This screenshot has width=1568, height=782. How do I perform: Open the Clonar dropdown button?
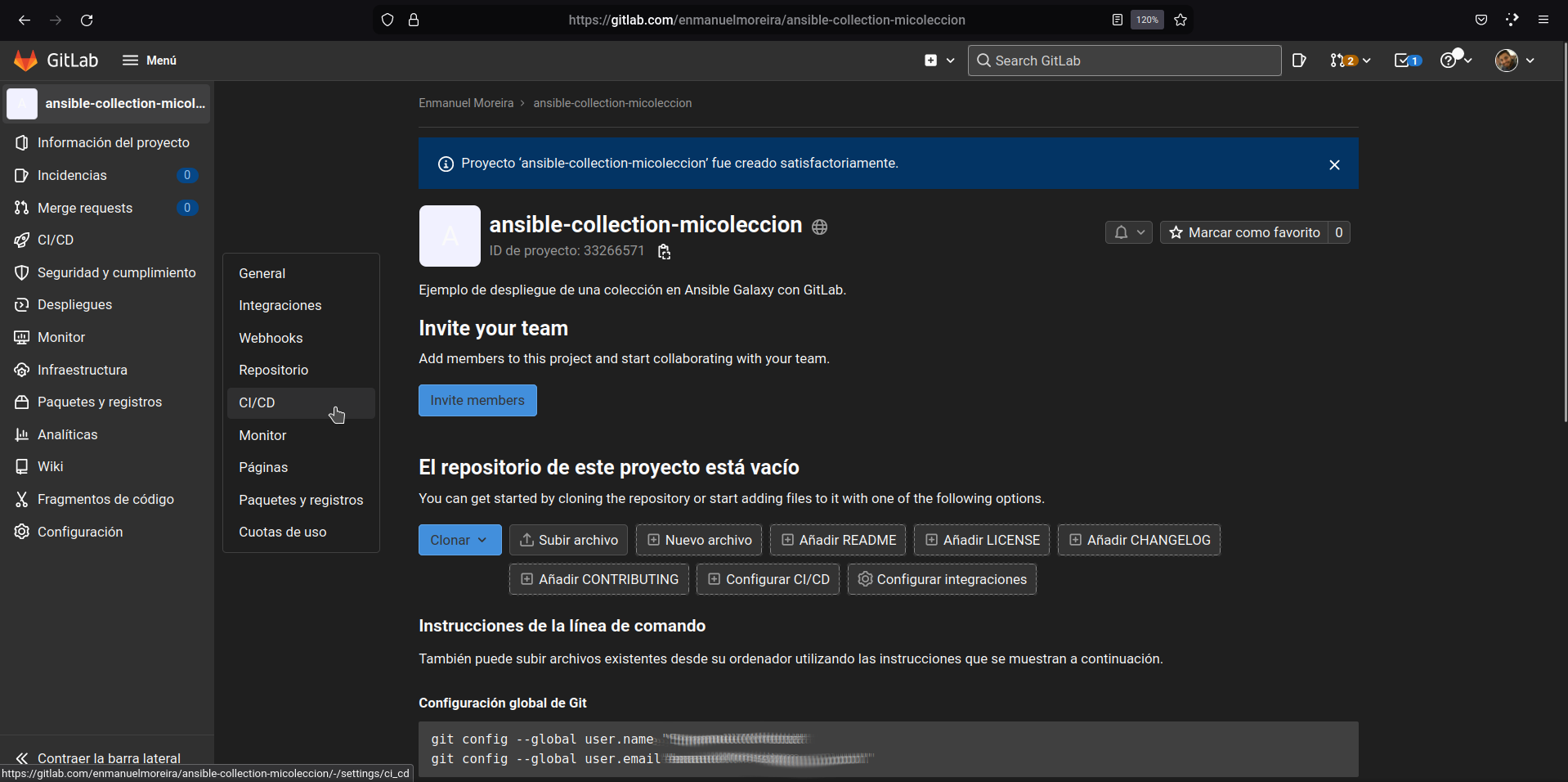point(459,540)
